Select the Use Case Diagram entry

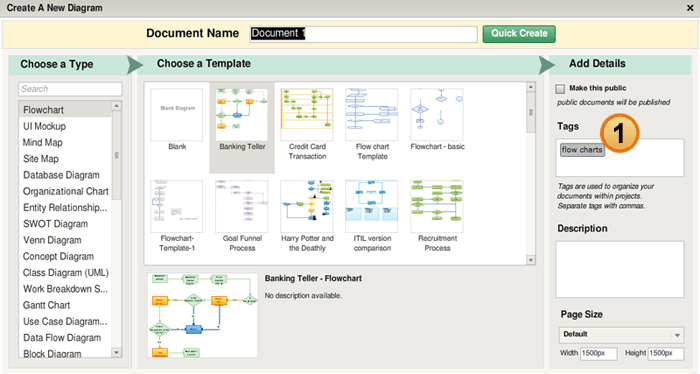65,321
